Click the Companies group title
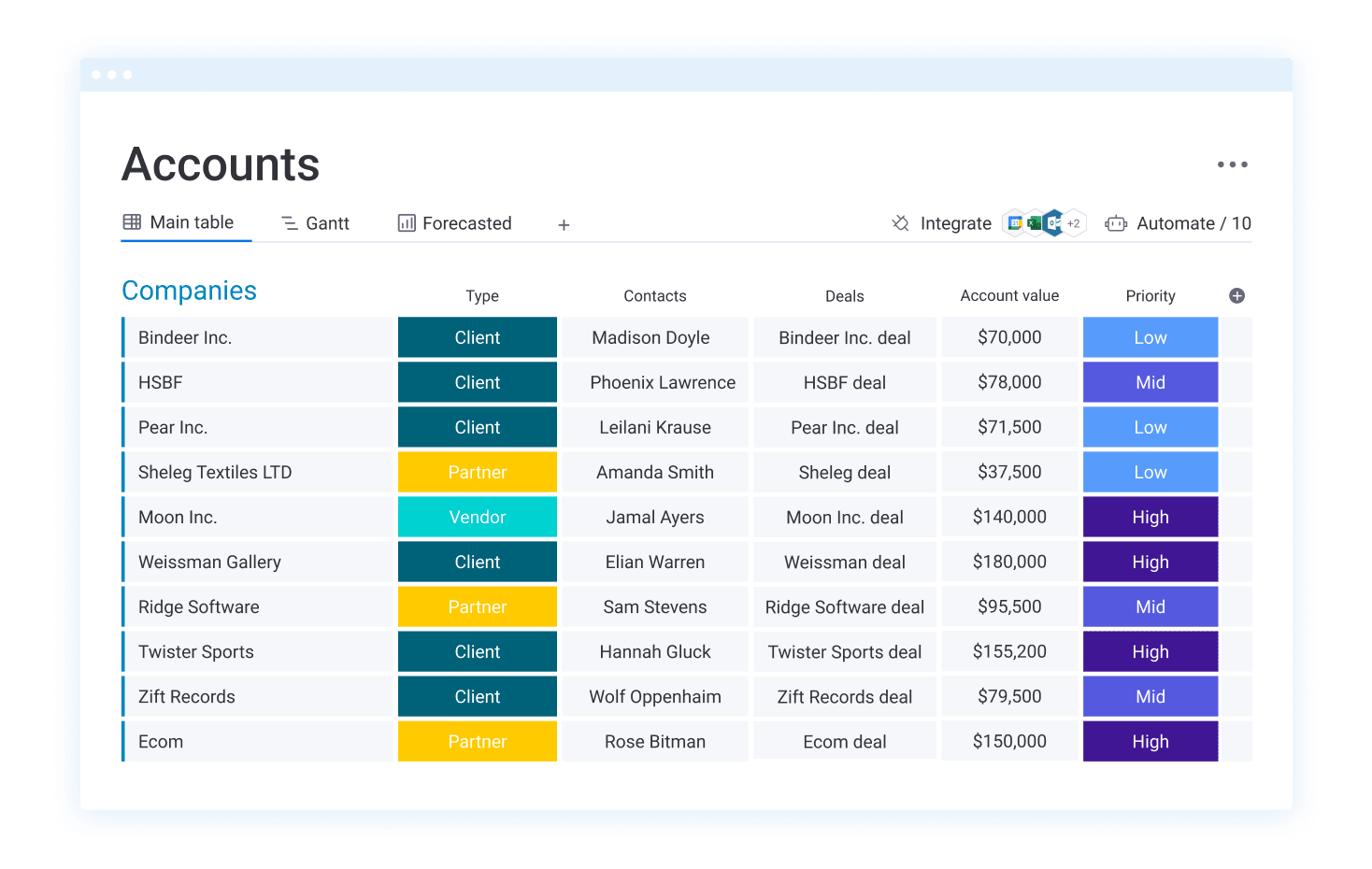 pyautogui.click(x=189, y=291)
